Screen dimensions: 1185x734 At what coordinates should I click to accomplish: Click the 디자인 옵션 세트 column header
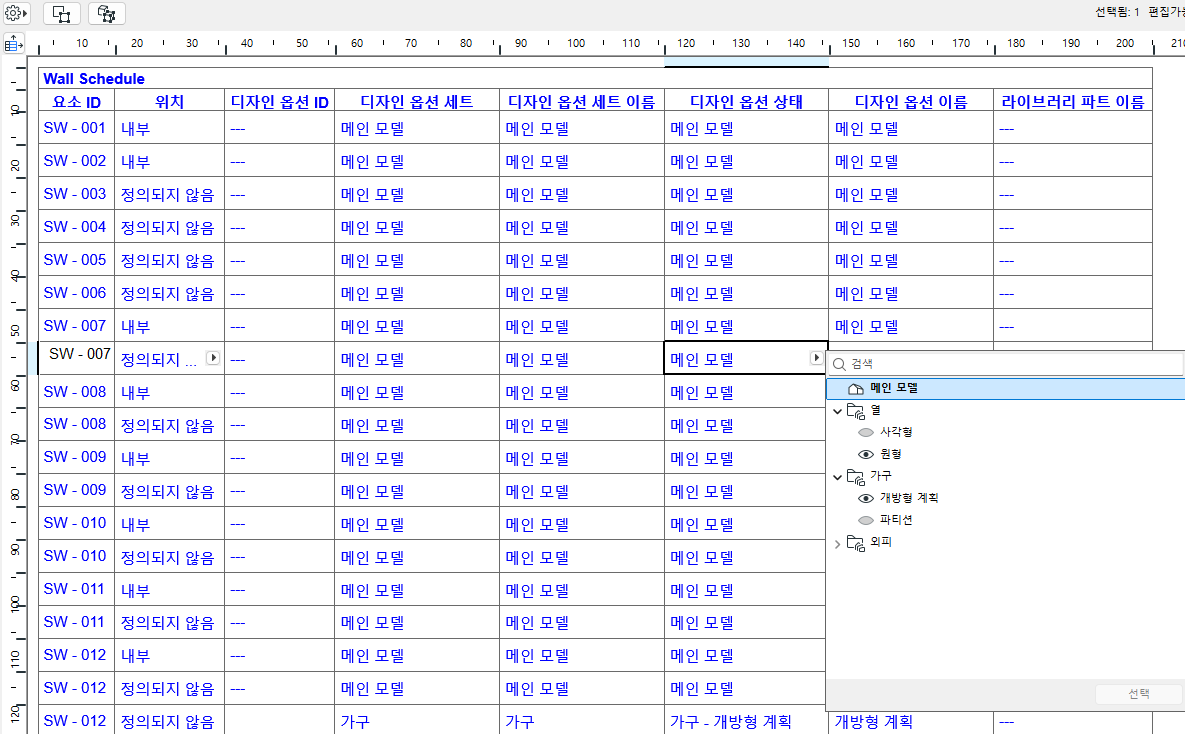[x=416, y=101]
